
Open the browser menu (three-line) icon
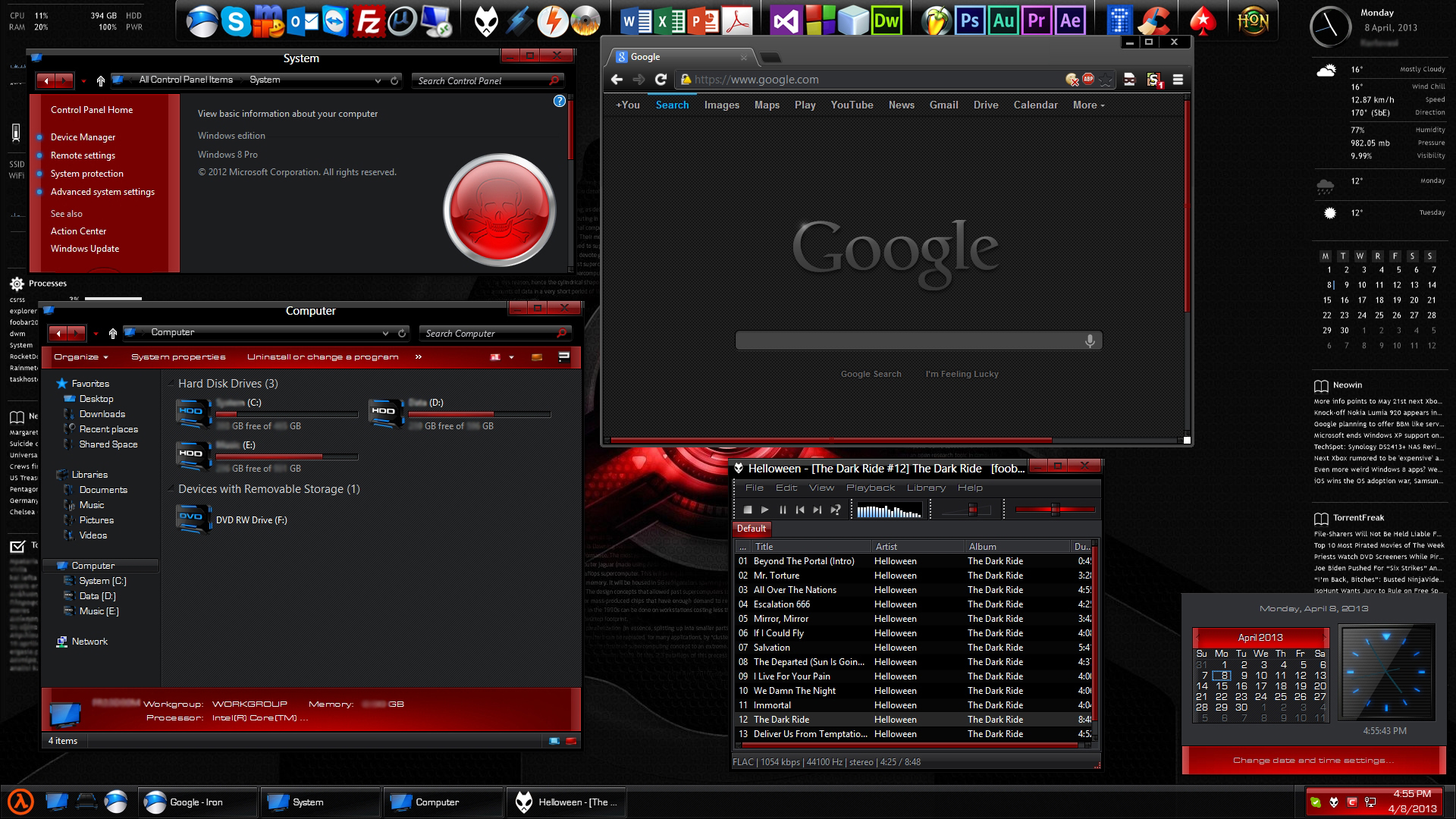click(1178, 80)
